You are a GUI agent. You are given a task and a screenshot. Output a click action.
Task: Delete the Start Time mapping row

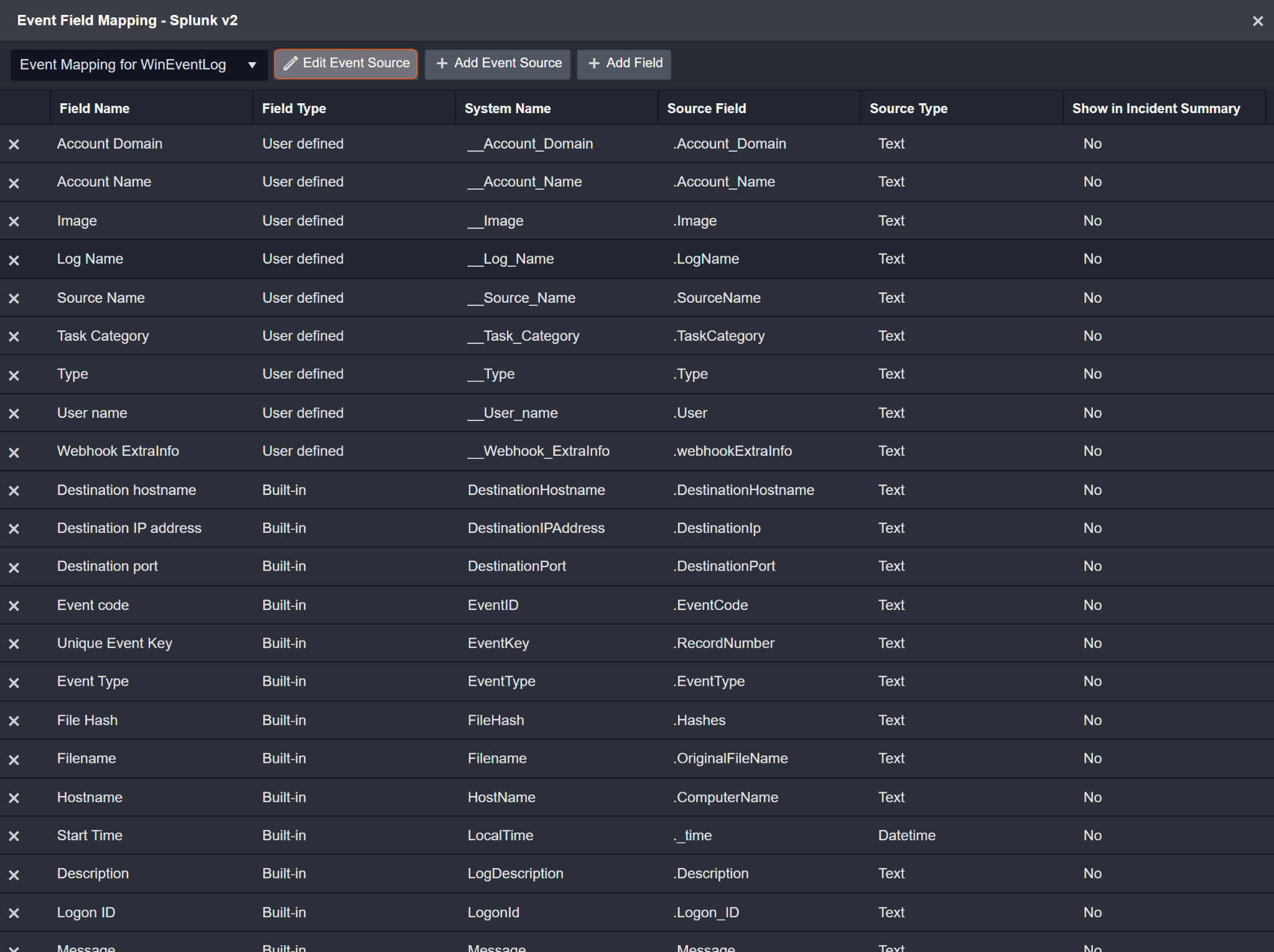(x=14, y=836)
